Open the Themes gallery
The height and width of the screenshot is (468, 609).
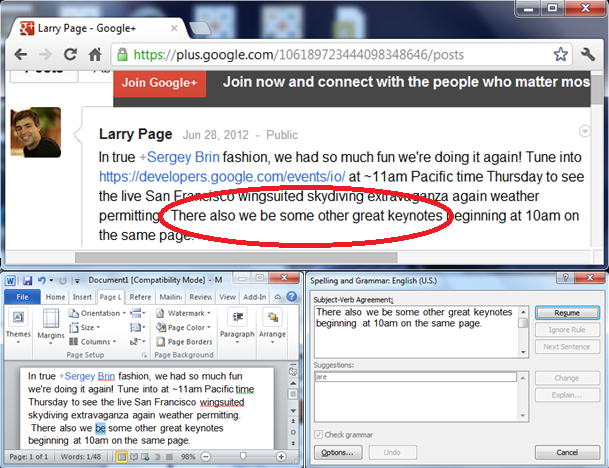click(18, 327)
